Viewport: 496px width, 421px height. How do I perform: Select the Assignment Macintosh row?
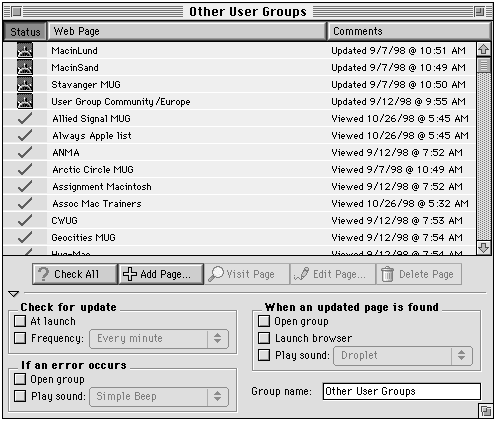(239, 186)
